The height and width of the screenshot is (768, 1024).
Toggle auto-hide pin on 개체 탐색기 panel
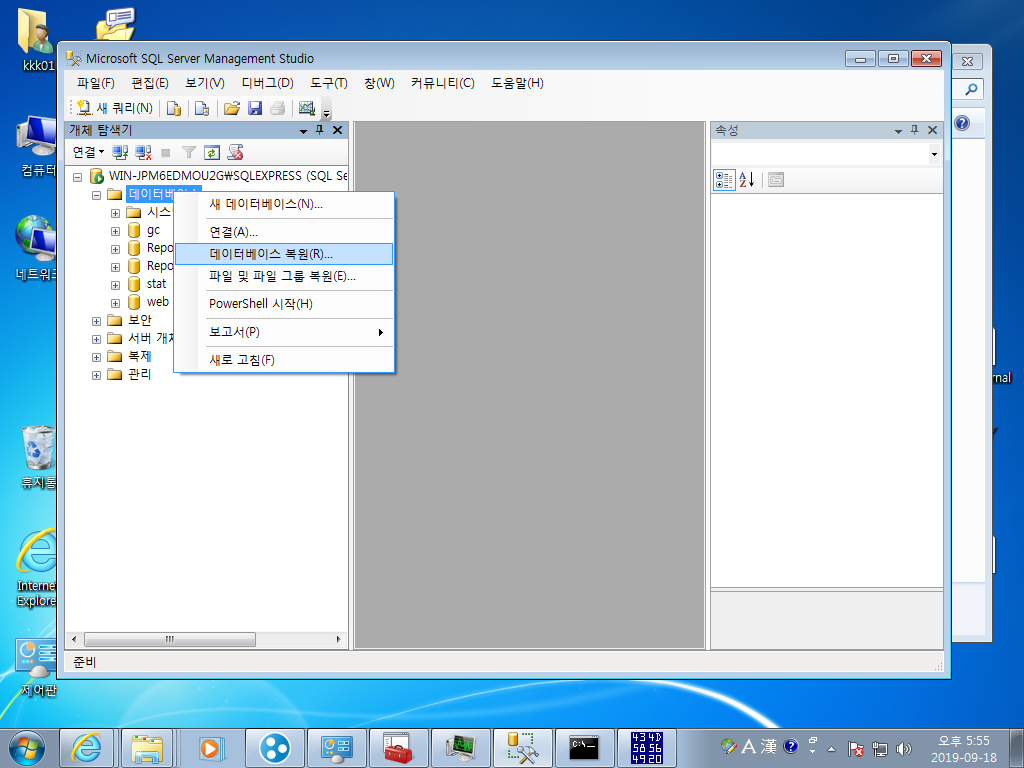coord(319,130)
